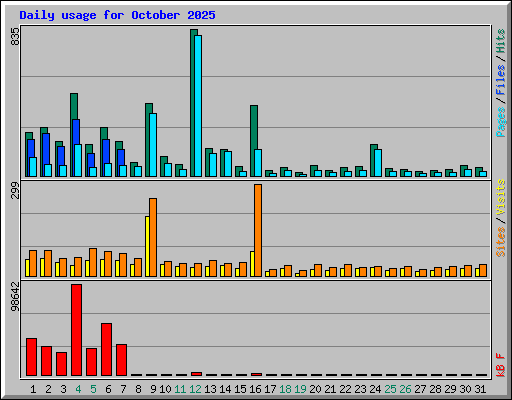Click day 20 on the x-axis
Viewport: 512px width, 400px height.
tap(315, 389)
